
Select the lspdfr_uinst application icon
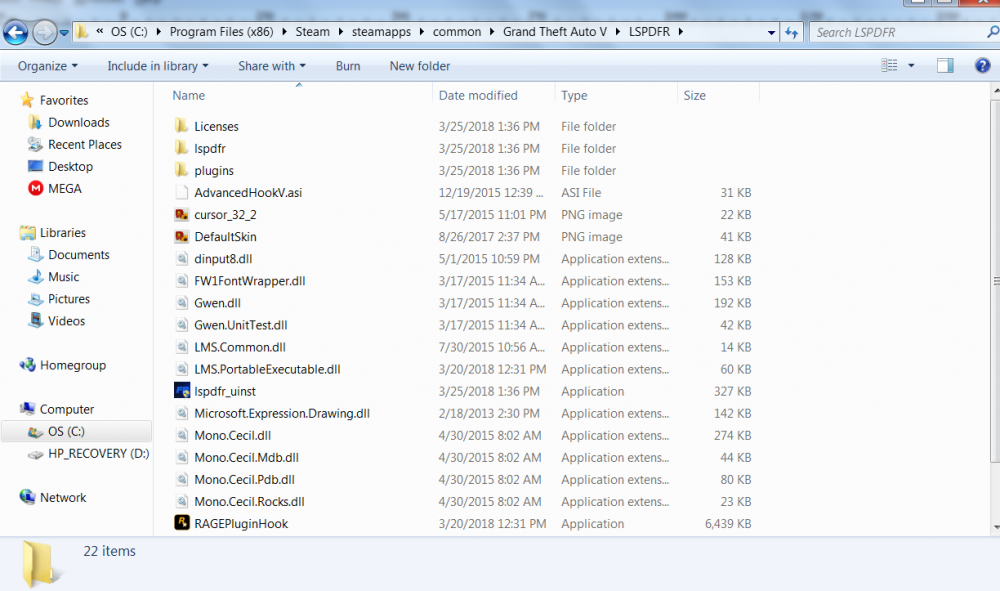182,391
